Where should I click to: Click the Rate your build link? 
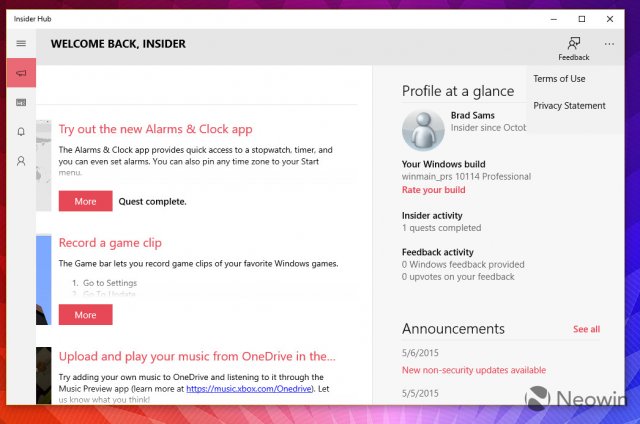click(433, 190)
